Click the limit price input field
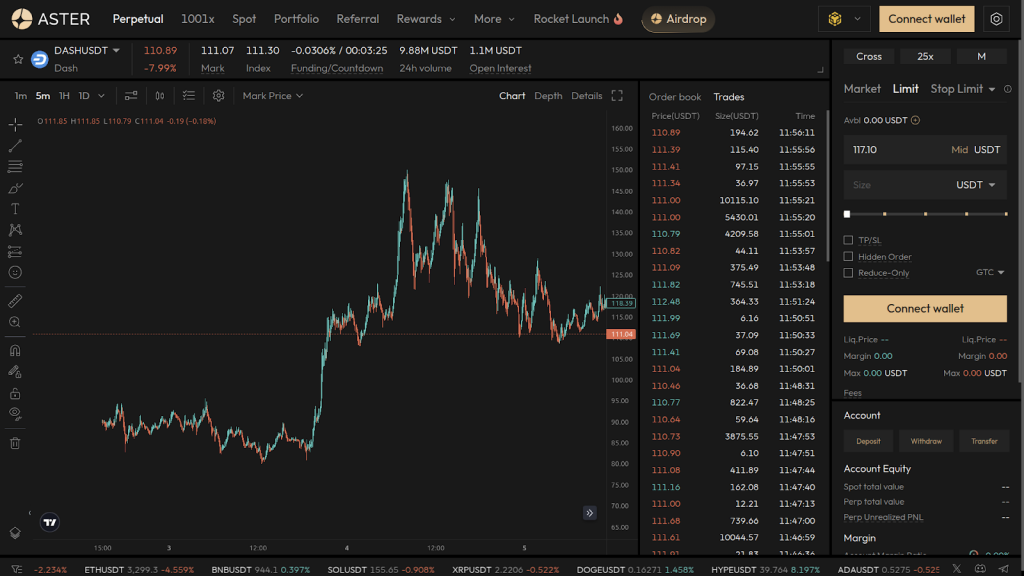The width and height of the screenshot is (1024, 576). click(895, 150)
